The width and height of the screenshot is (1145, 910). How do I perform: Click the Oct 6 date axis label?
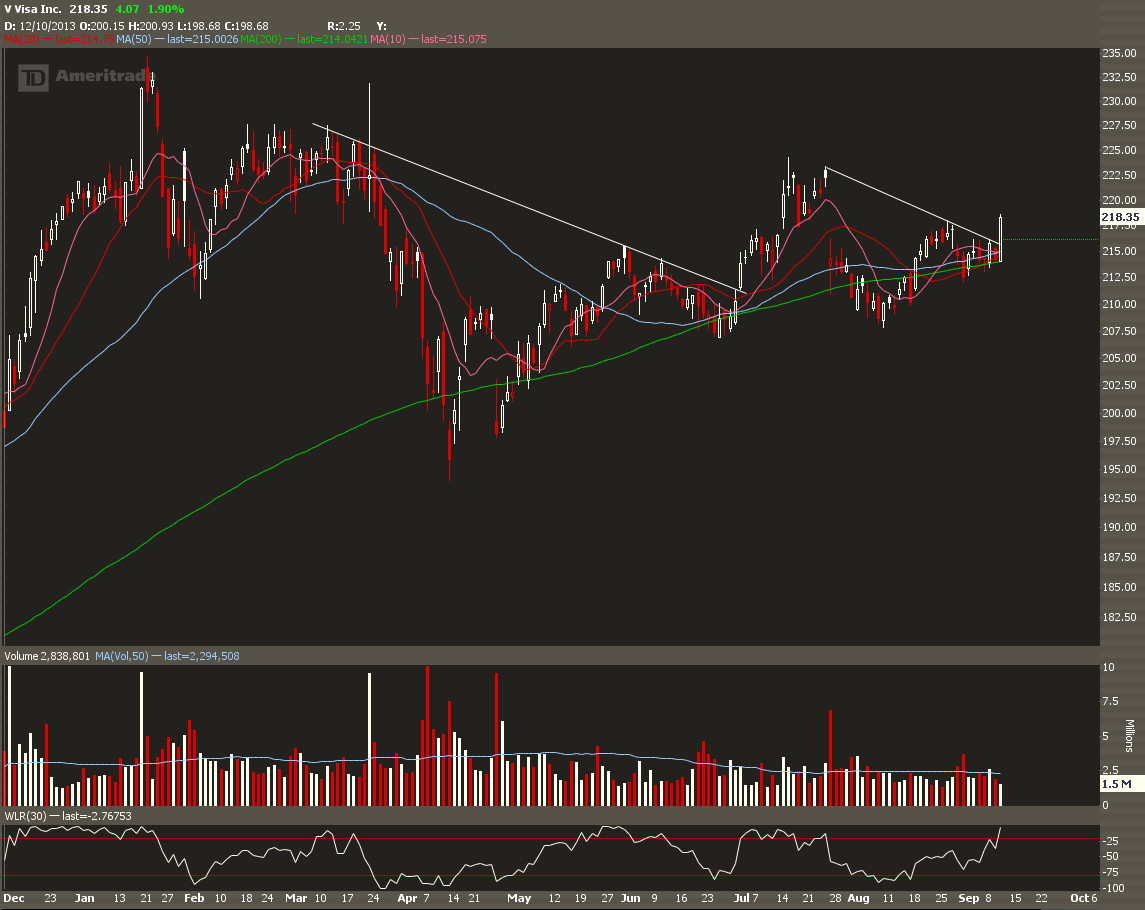click(x=1084, y=898)
